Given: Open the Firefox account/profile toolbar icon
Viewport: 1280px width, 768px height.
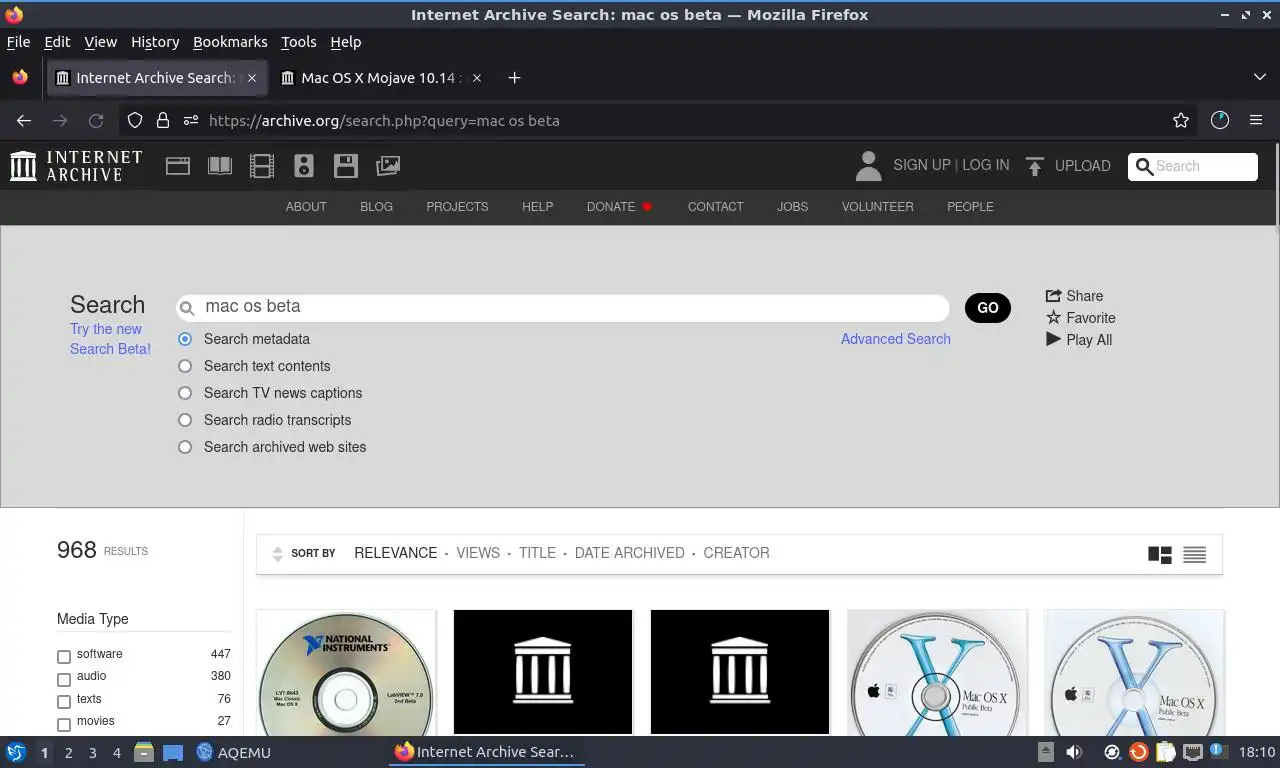Looking at the screenshot, I should 1220,120.
